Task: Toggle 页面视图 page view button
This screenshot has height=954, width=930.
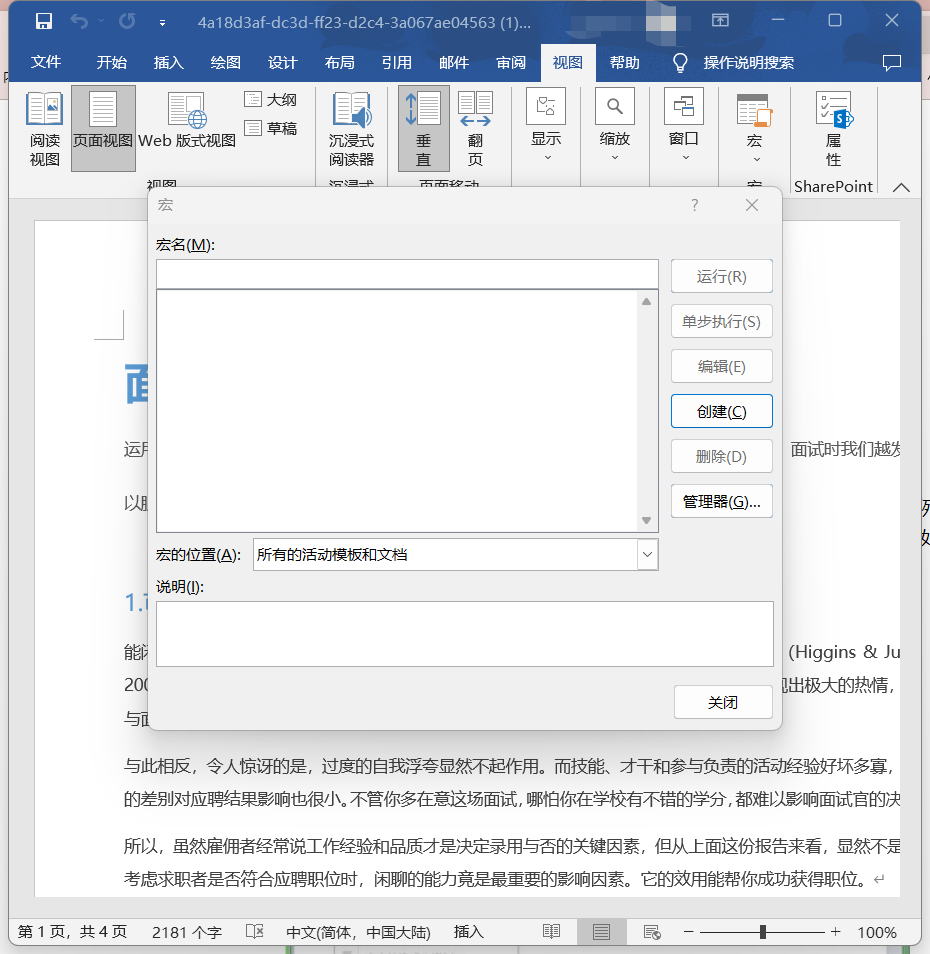Action: point(103,128)
